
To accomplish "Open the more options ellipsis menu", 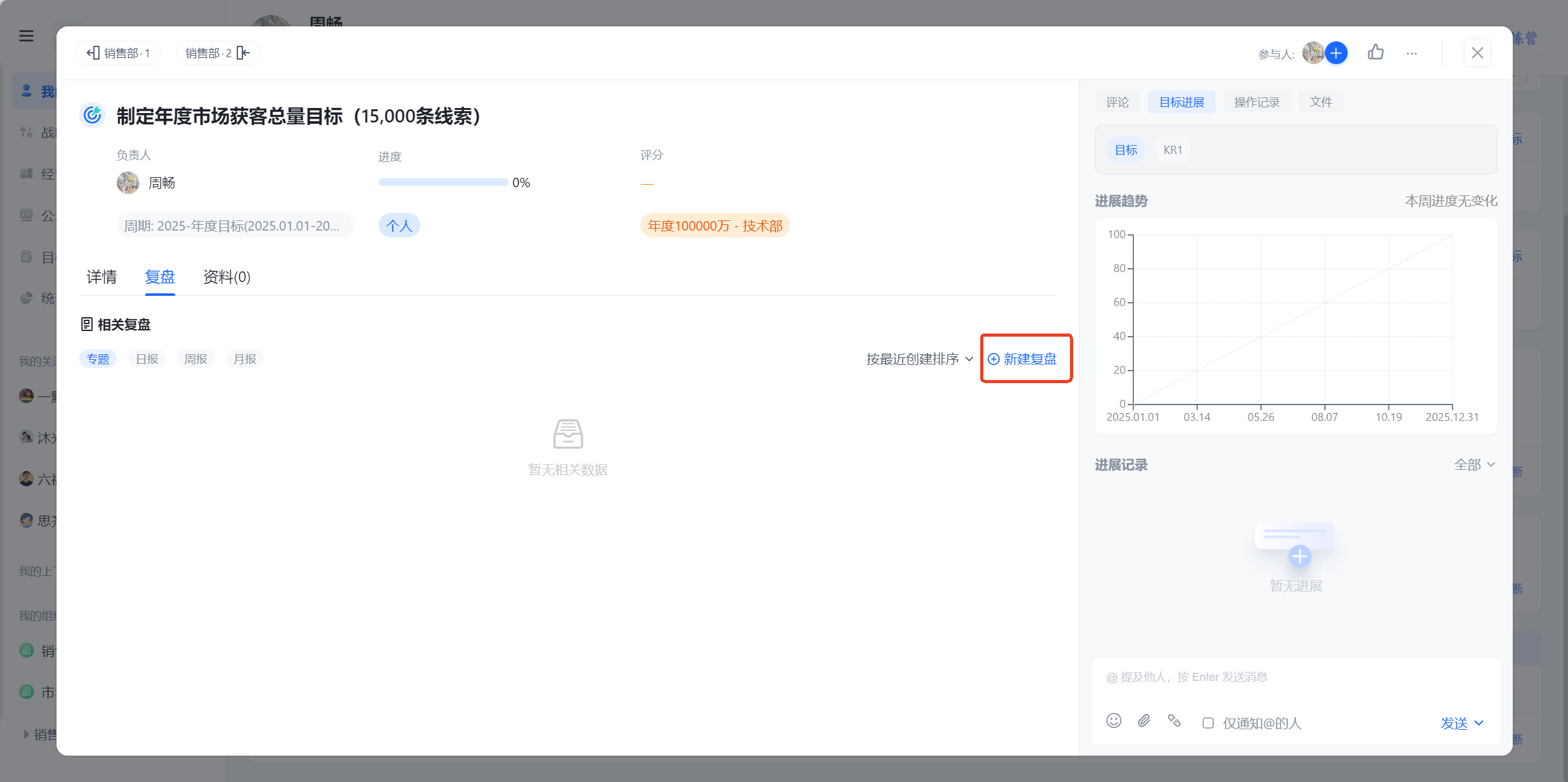I will (1412, 54).
